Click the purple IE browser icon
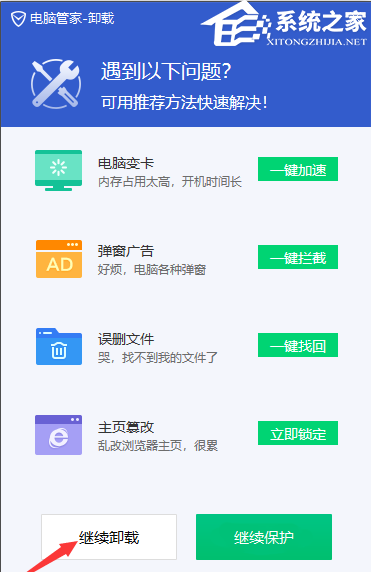 click(x=58, y=435)
